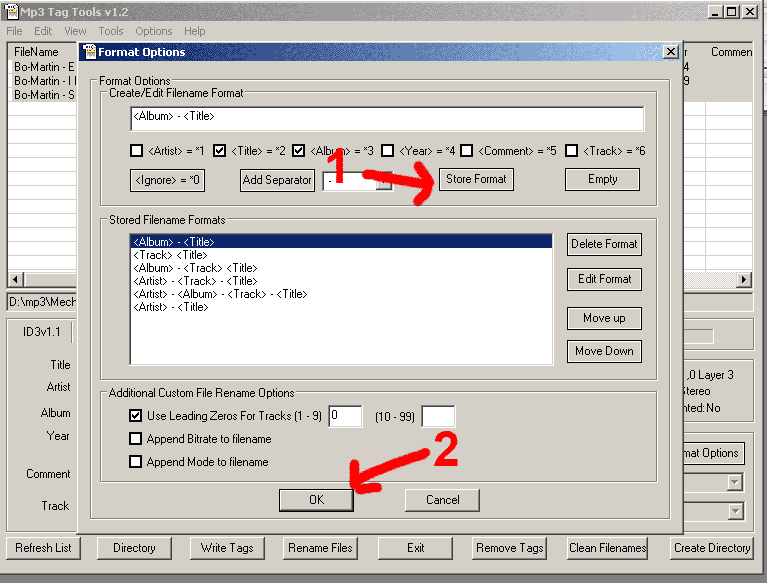Tick the <Track> = *6 checkbox
The height and width of the screenshot is (583, 767).
[571, 151]
